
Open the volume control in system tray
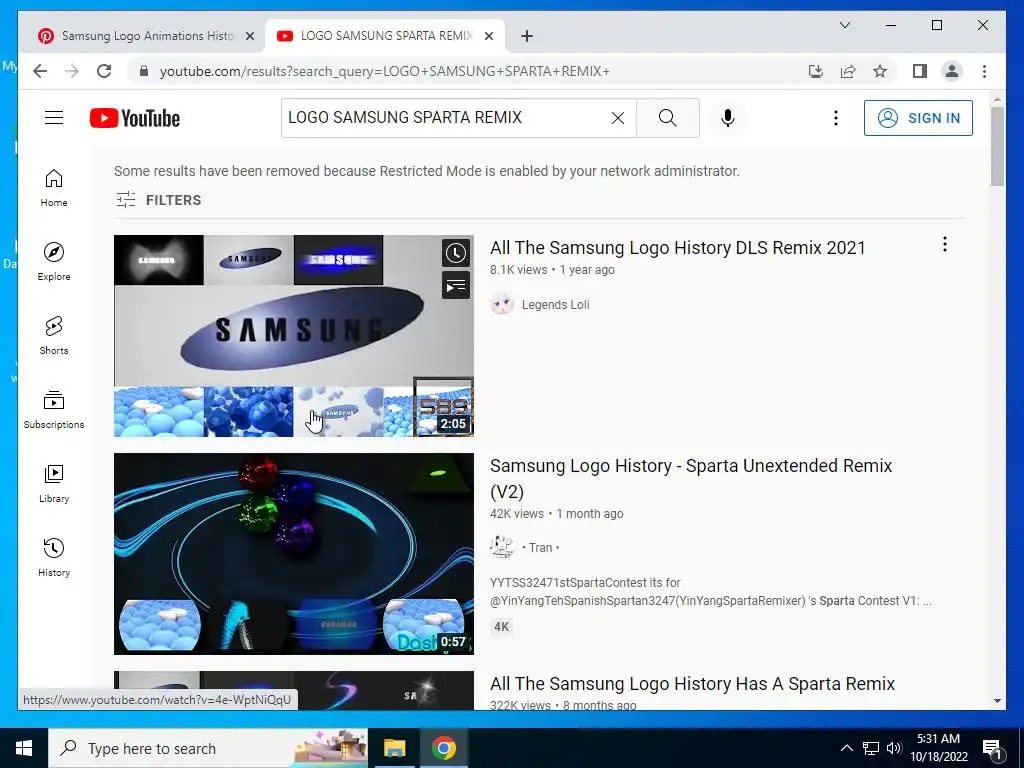click(894, 748)
